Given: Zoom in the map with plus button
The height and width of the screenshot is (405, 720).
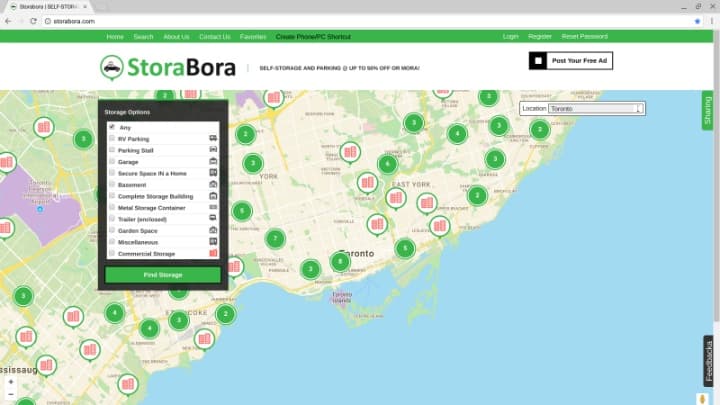Looking at the screenshot, I should (x=11, y=381).
